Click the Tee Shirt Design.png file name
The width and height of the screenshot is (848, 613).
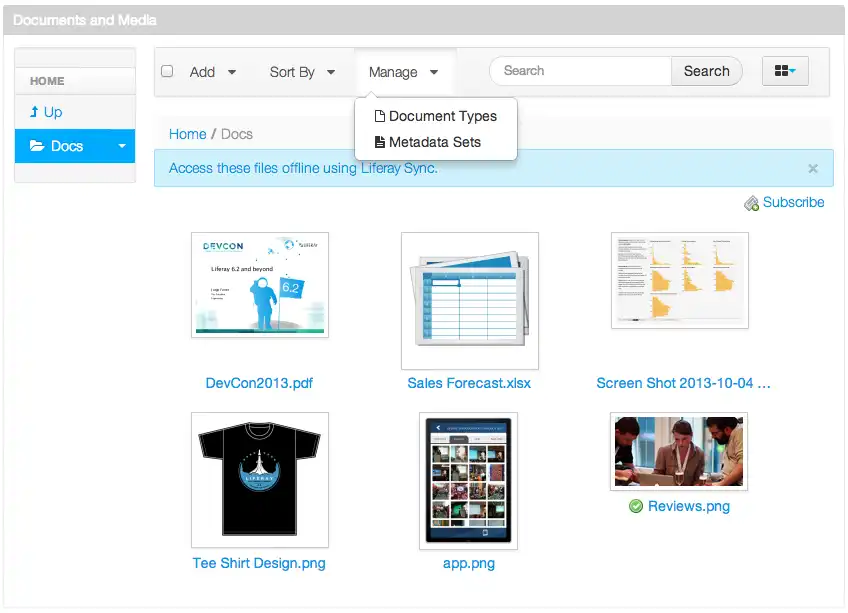pyautogui.click(x=259, y=563)
